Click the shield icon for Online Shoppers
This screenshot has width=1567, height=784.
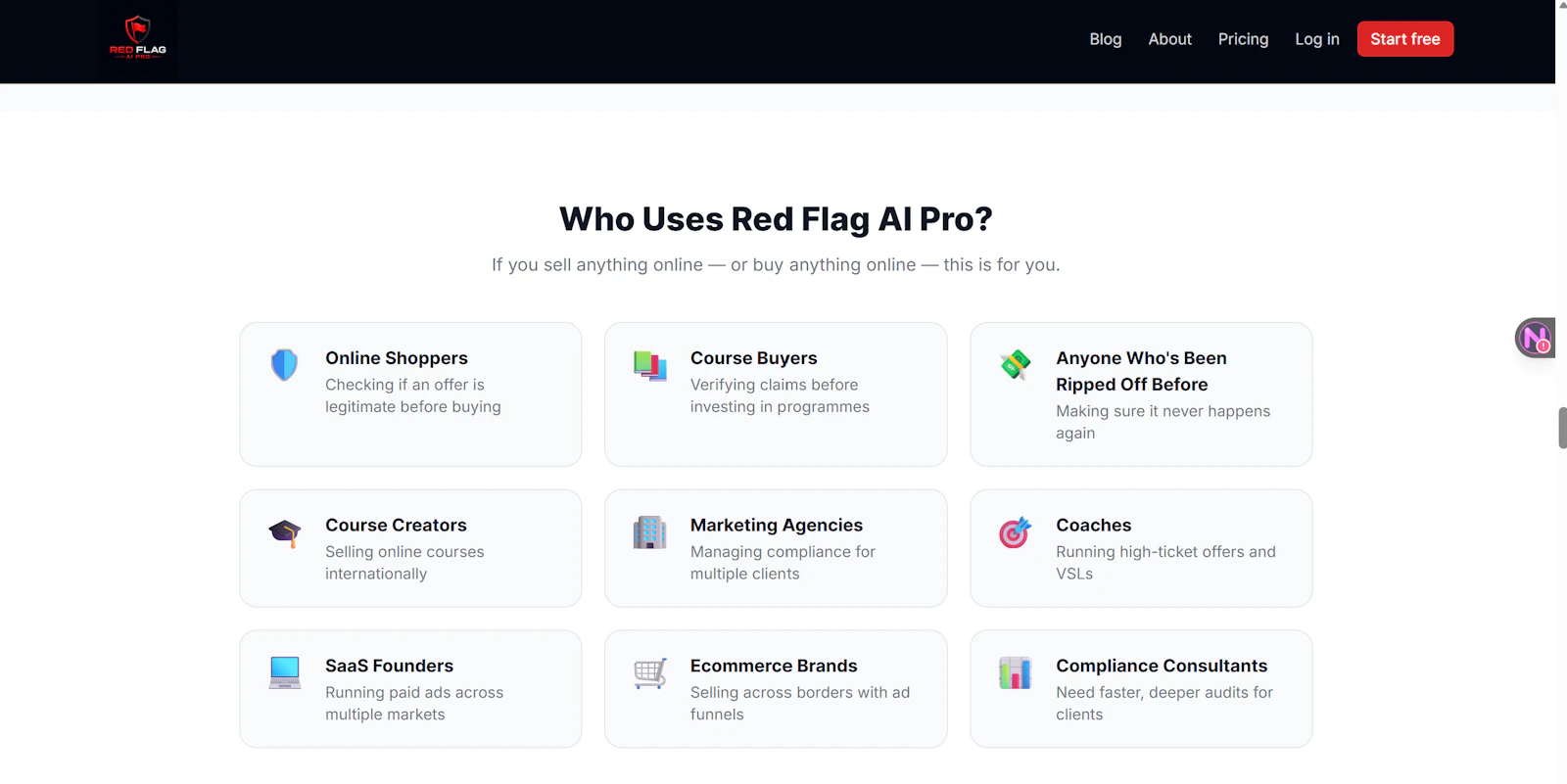(x=284, y=365)
